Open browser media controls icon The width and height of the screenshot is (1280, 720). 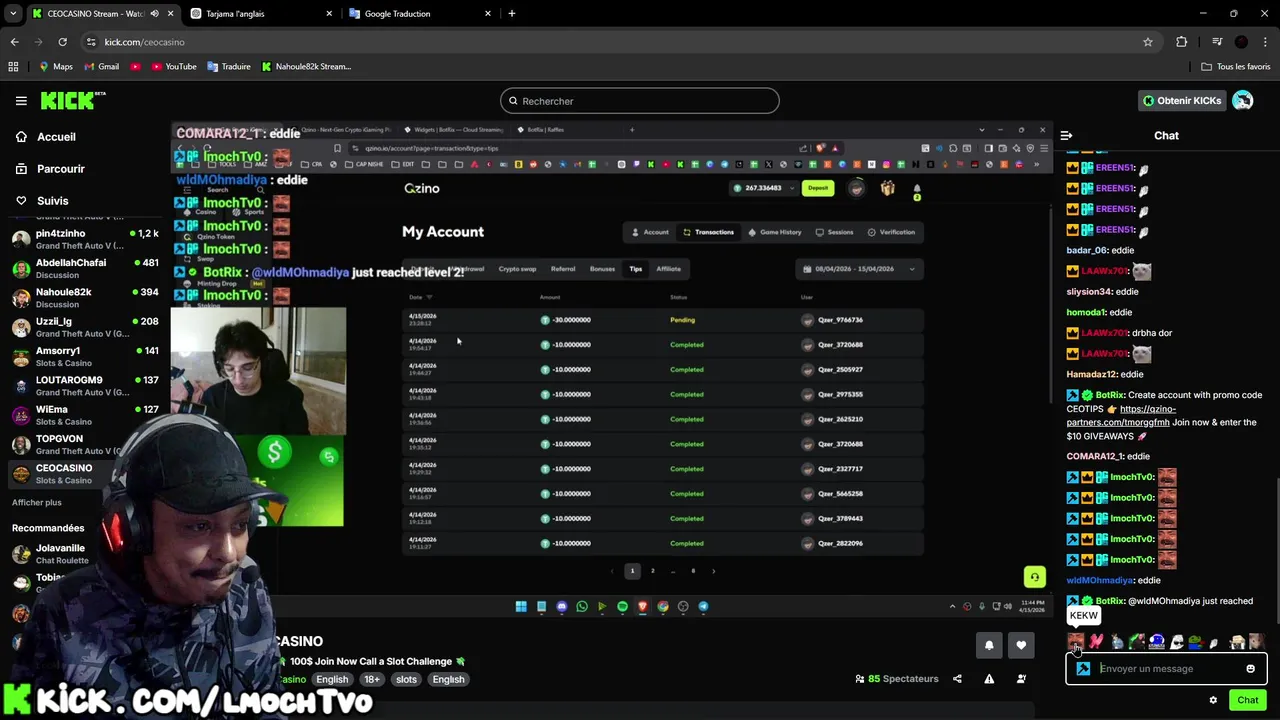tap(1216, 42)
